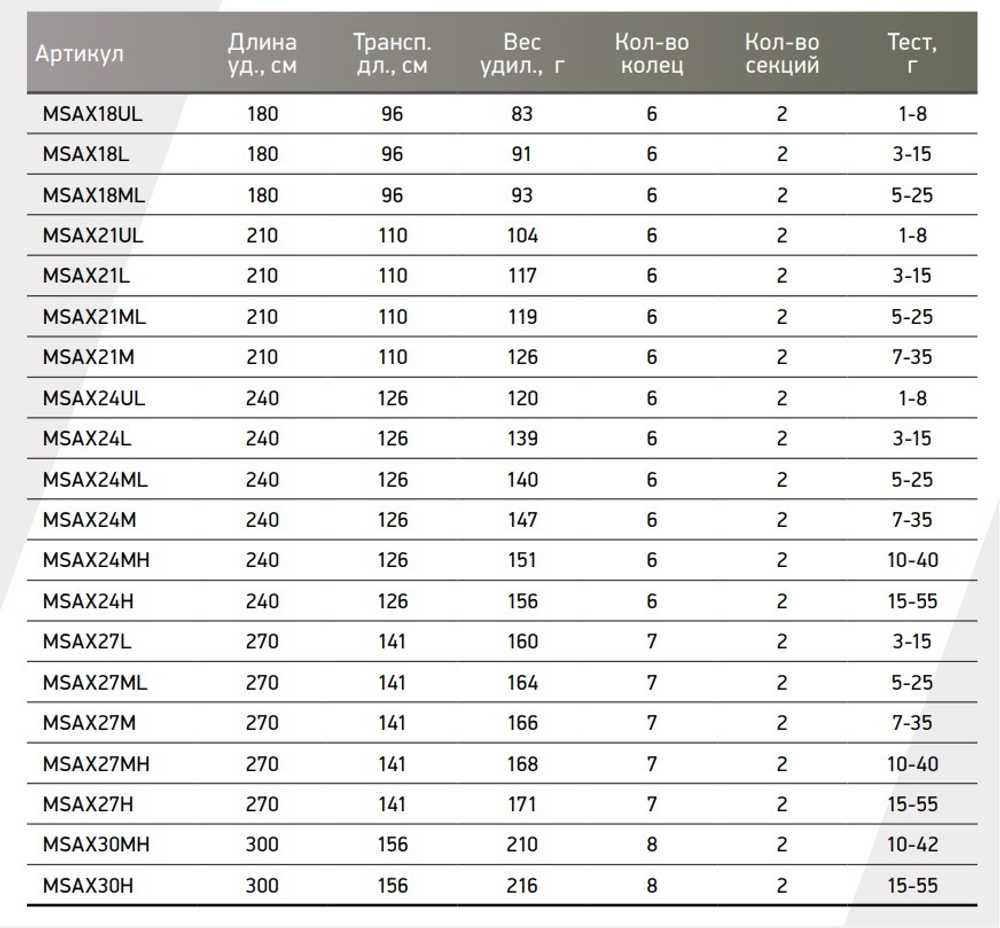
Task: Click the 10-42 test value cell
Action: [x=912, y=844]
